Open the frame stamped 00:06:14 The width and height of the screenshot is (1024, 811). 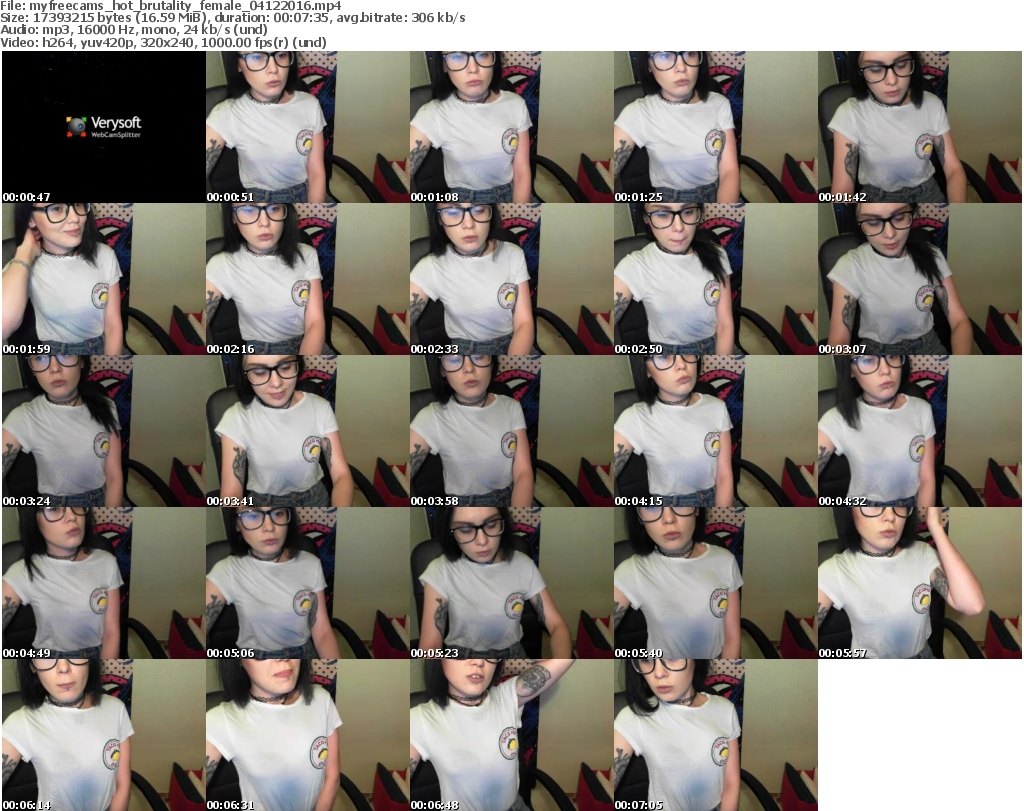pyautogui.click(x=104, y=735)
